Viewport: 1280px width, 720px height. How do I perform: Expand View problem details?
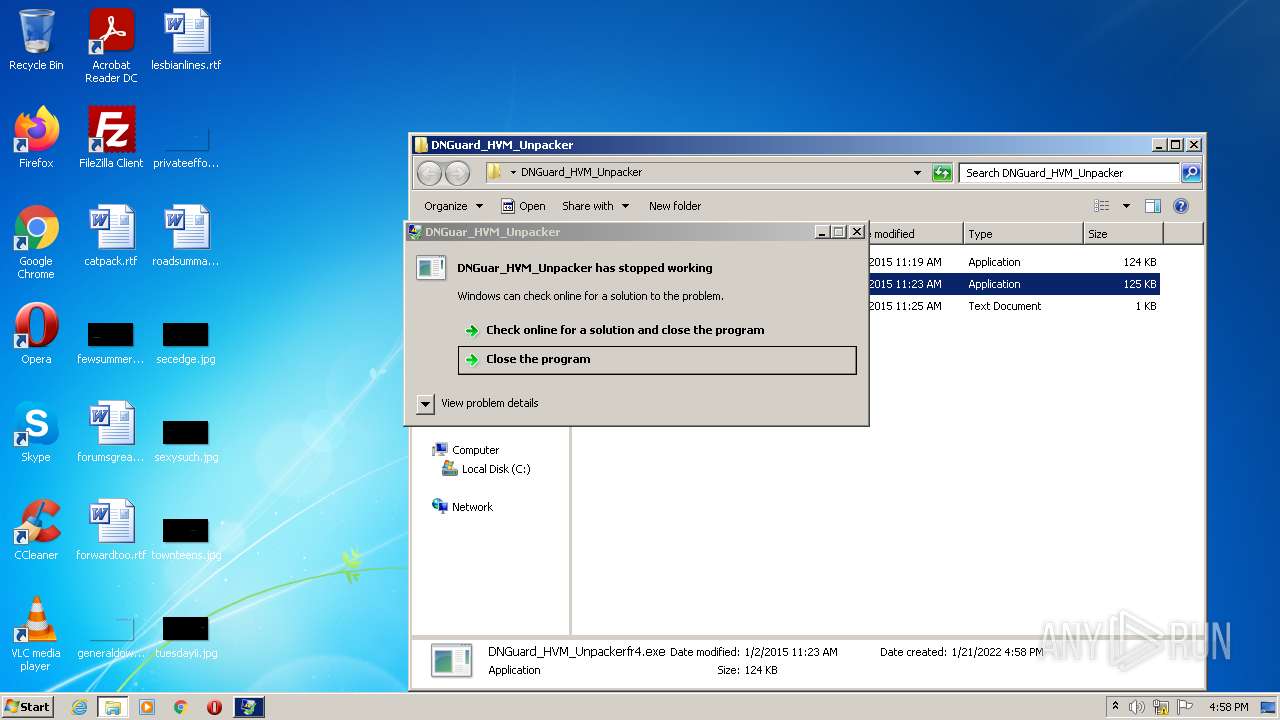coord(479,403)
